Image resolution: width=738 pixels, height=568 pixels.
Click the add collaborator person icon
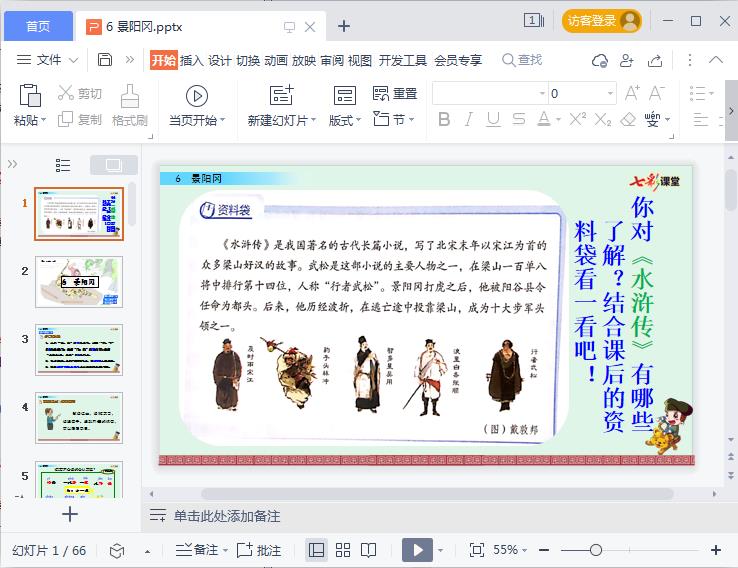pyautogui.click(x=626, y=60)
